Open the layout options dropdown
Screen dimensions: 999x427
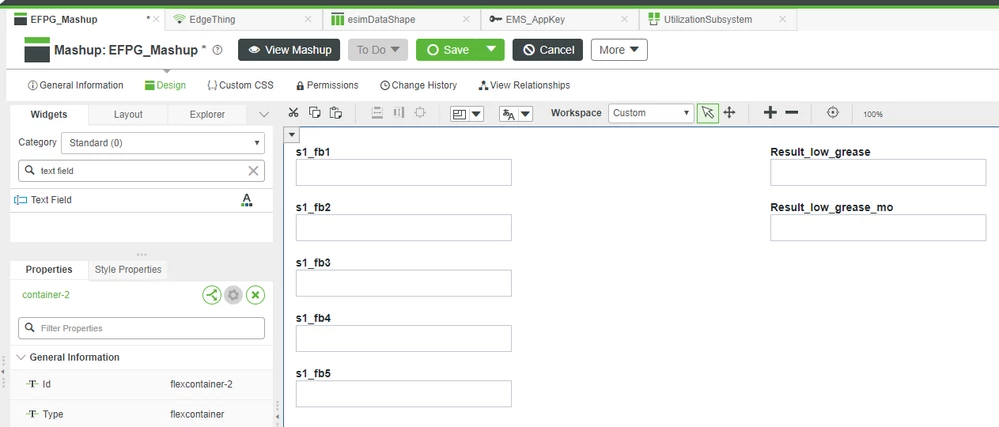[467, 114]
